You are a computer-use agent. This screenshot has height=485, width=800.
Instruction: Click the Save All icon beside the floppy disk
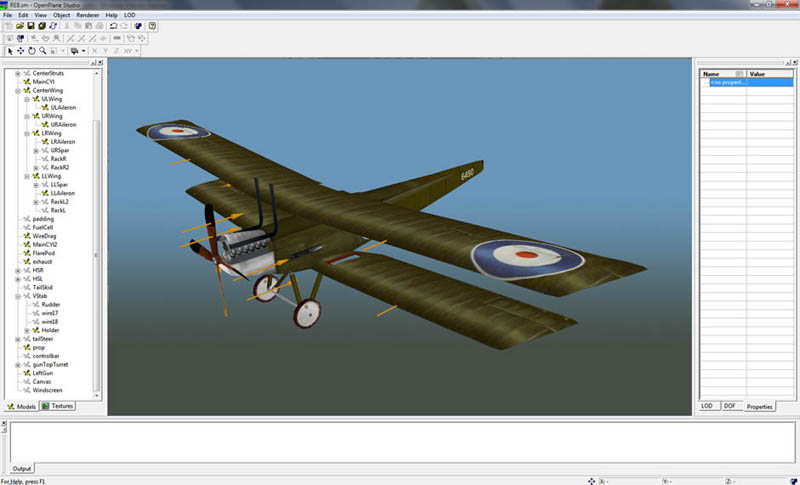(x=42, y=26)
